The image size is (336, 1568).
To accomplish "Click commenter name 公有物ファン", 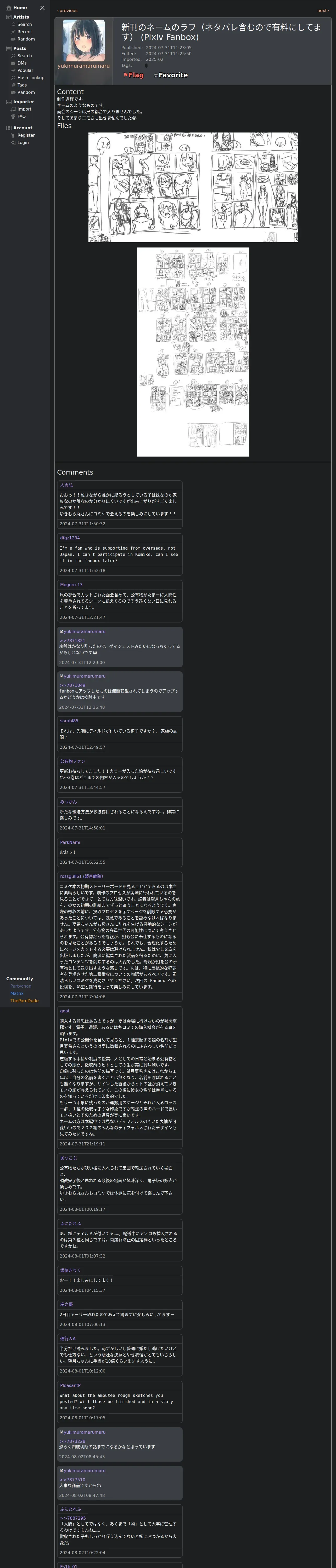I will pyautogui.click(x=72, y=762).
